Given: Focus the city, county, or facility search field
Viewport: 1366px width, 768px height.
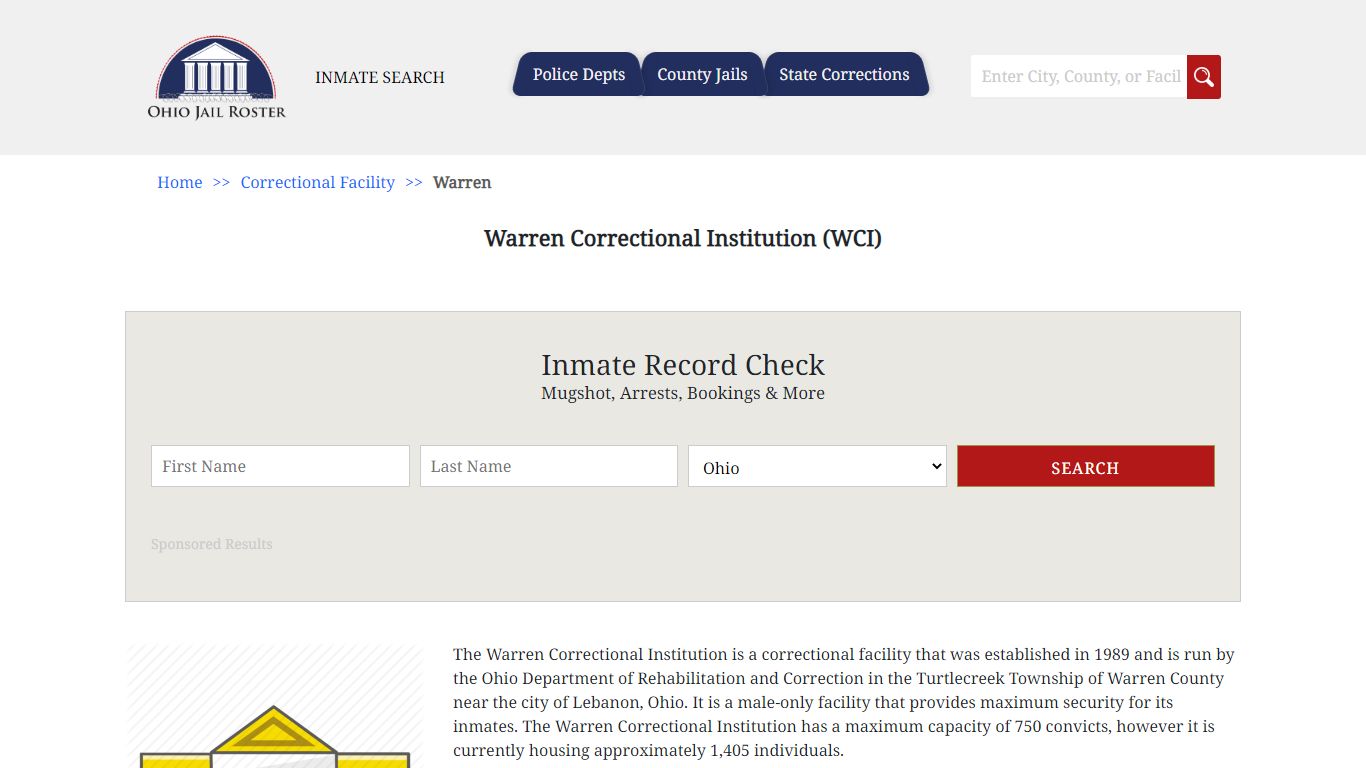Looking at the screenshot, I should click(x=1079, y=76).
